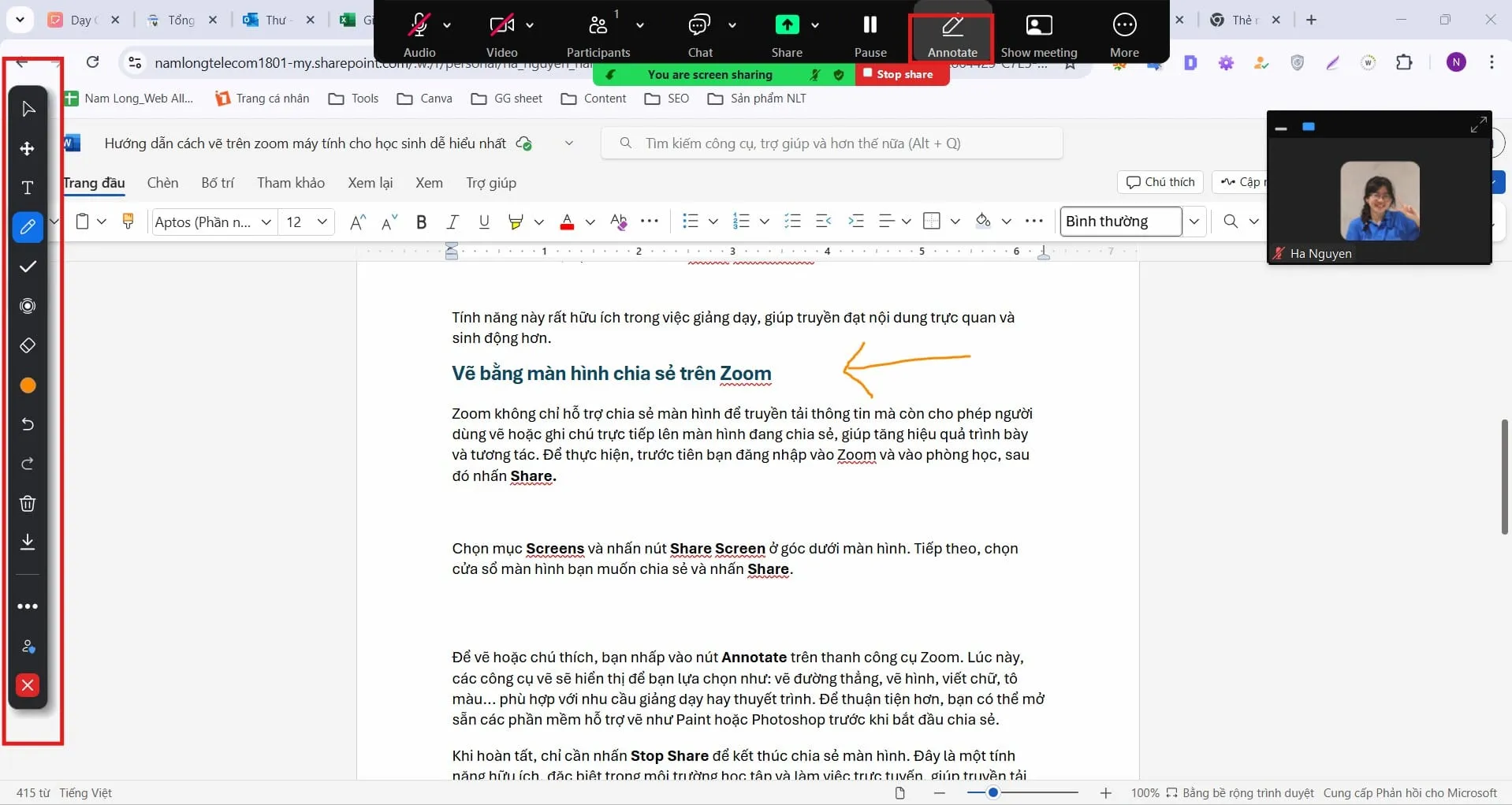Image resolution: width=1512 pixels, height=805 pixels.
Task: Open the Spotlight annotation tool
Action: coord(28,306)
